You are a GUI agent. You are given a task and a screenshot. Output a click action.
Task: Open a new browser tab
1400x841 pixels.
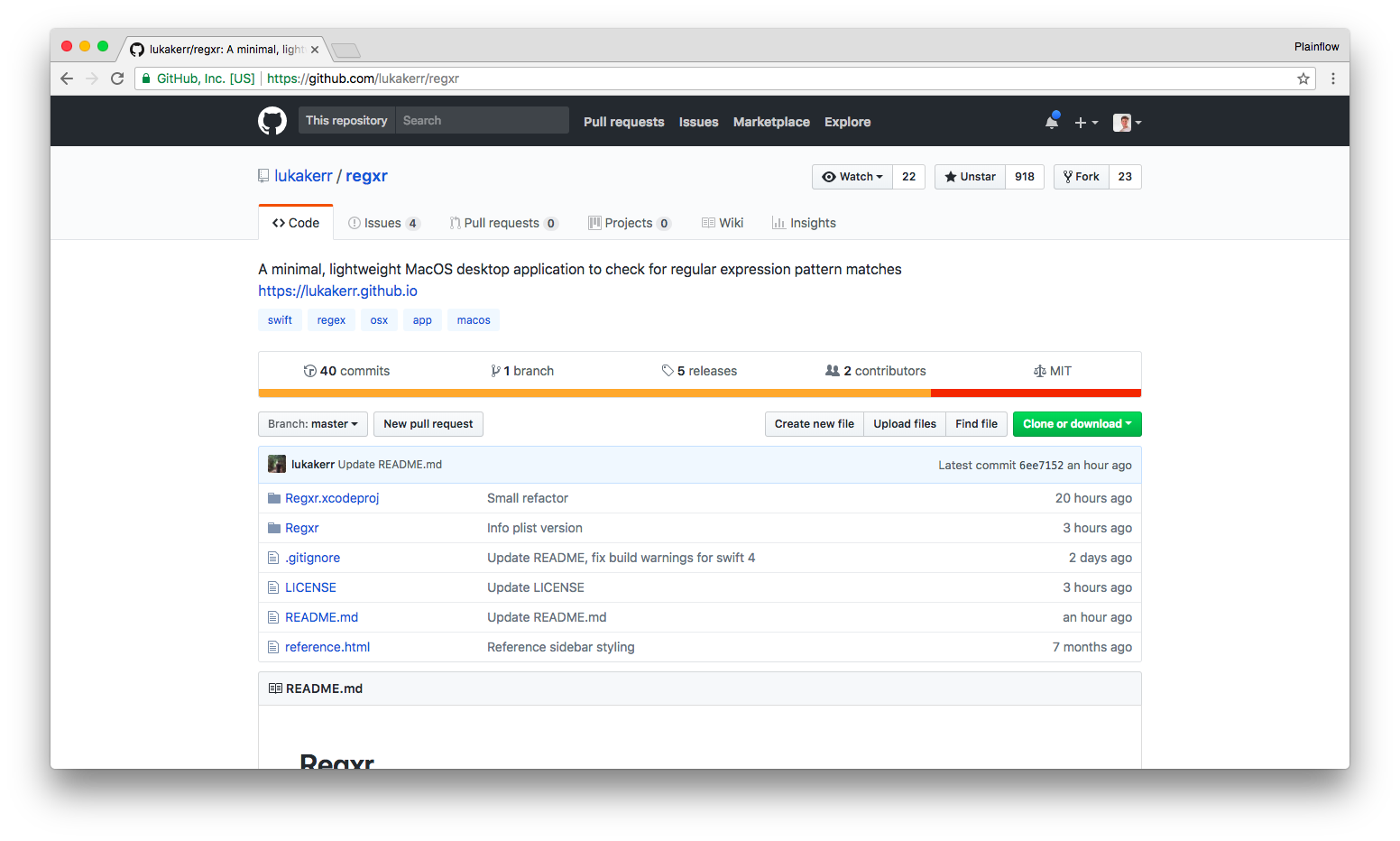coord(345,50)
